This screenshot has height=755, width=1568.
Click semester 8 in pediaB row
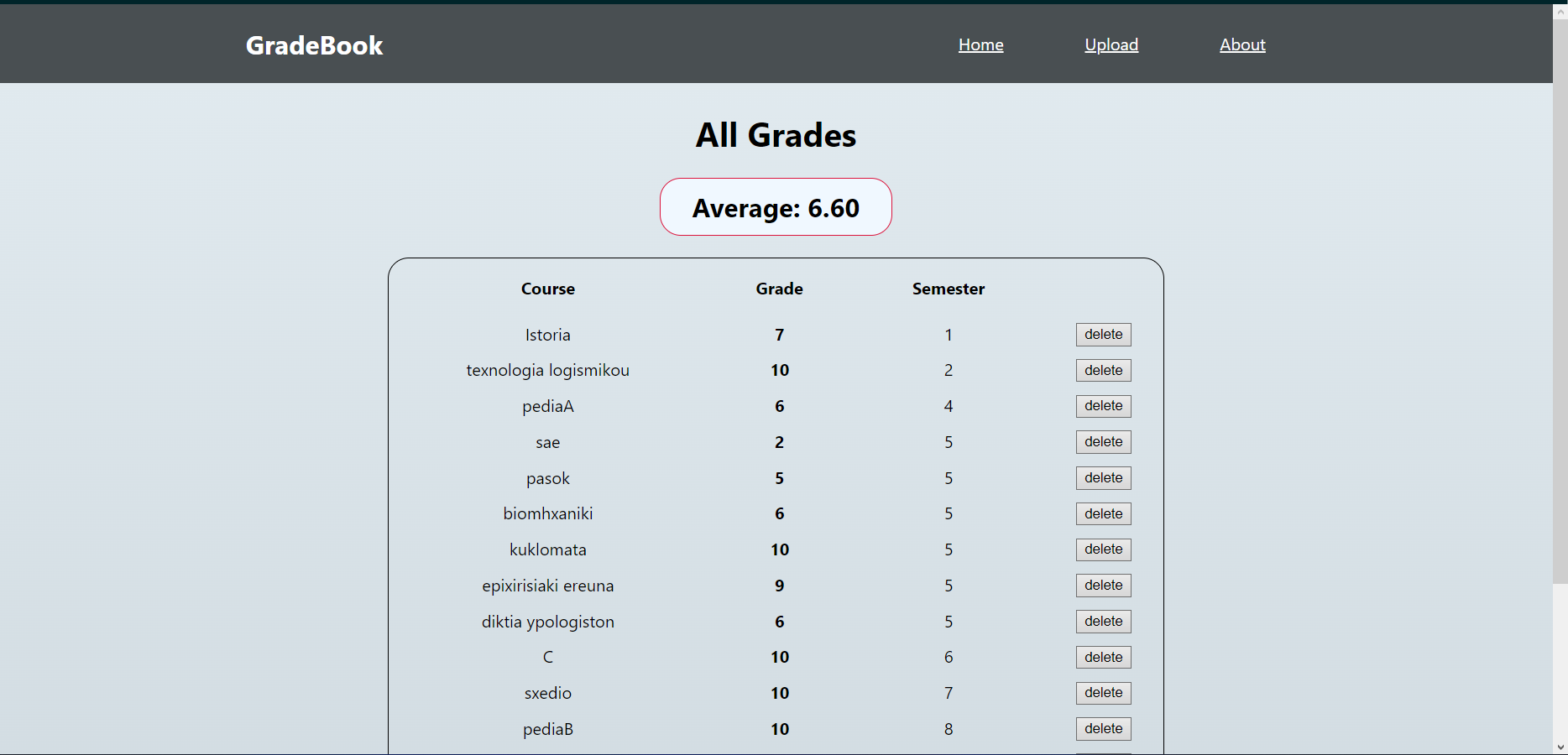pyautogui.click(x=949, y=729)
